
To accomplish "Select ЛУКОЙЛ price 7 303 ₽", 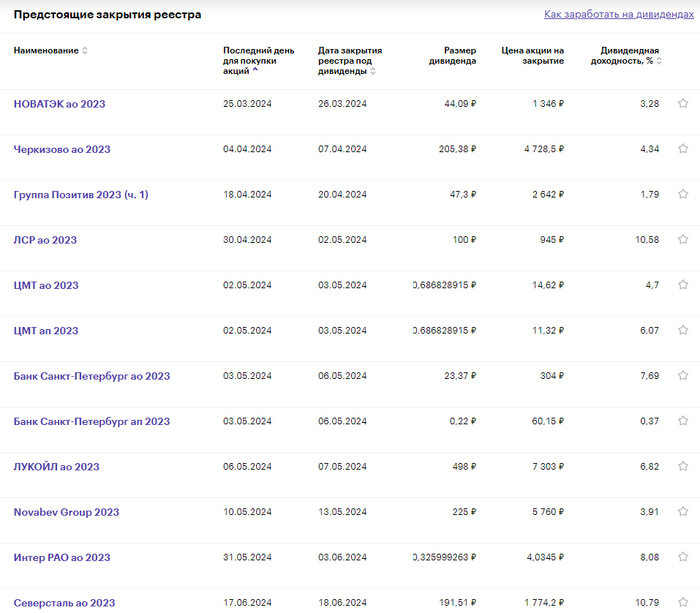I will pos(548,467).
